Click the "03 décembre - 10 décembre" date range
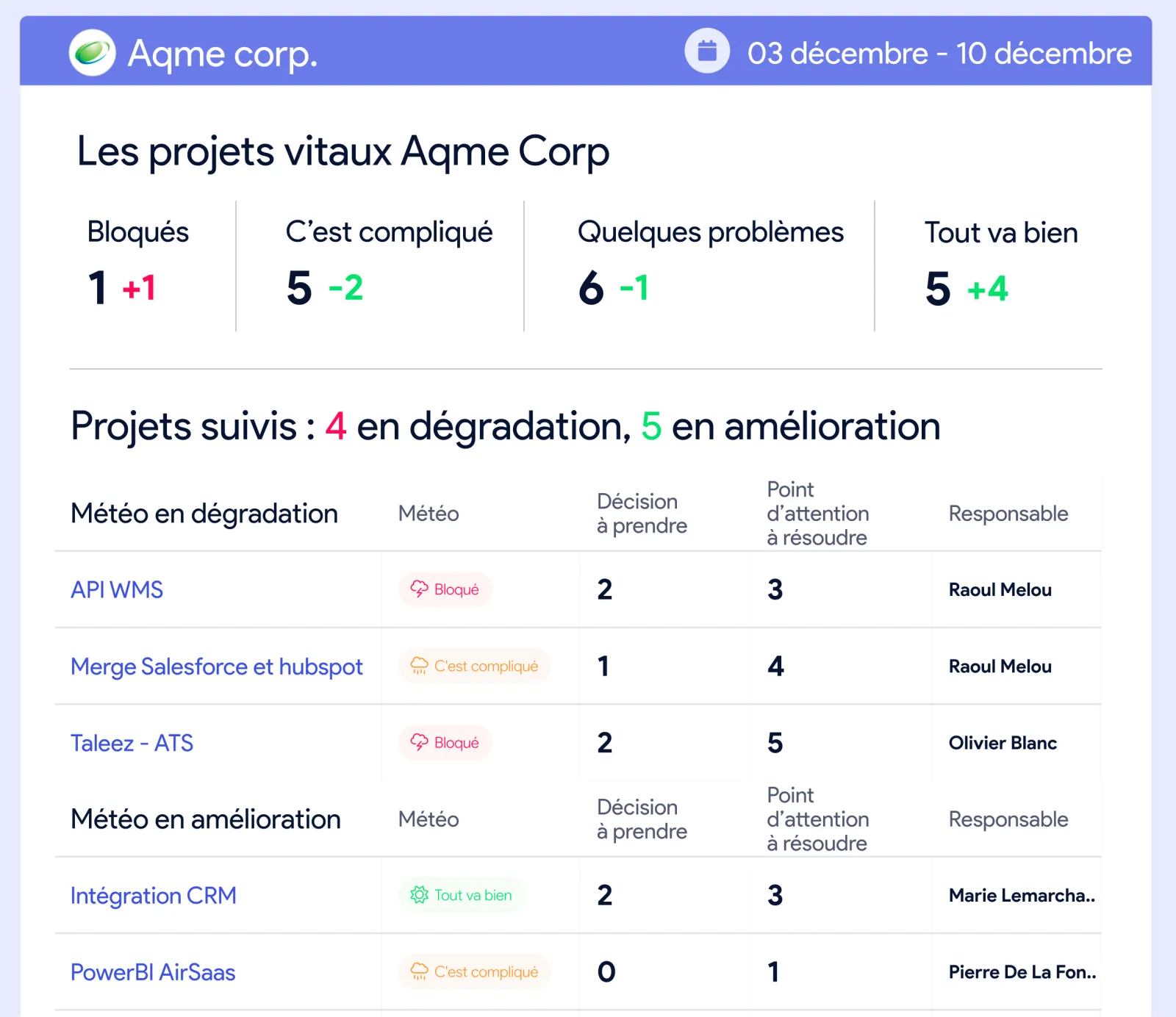 [939, 53]
